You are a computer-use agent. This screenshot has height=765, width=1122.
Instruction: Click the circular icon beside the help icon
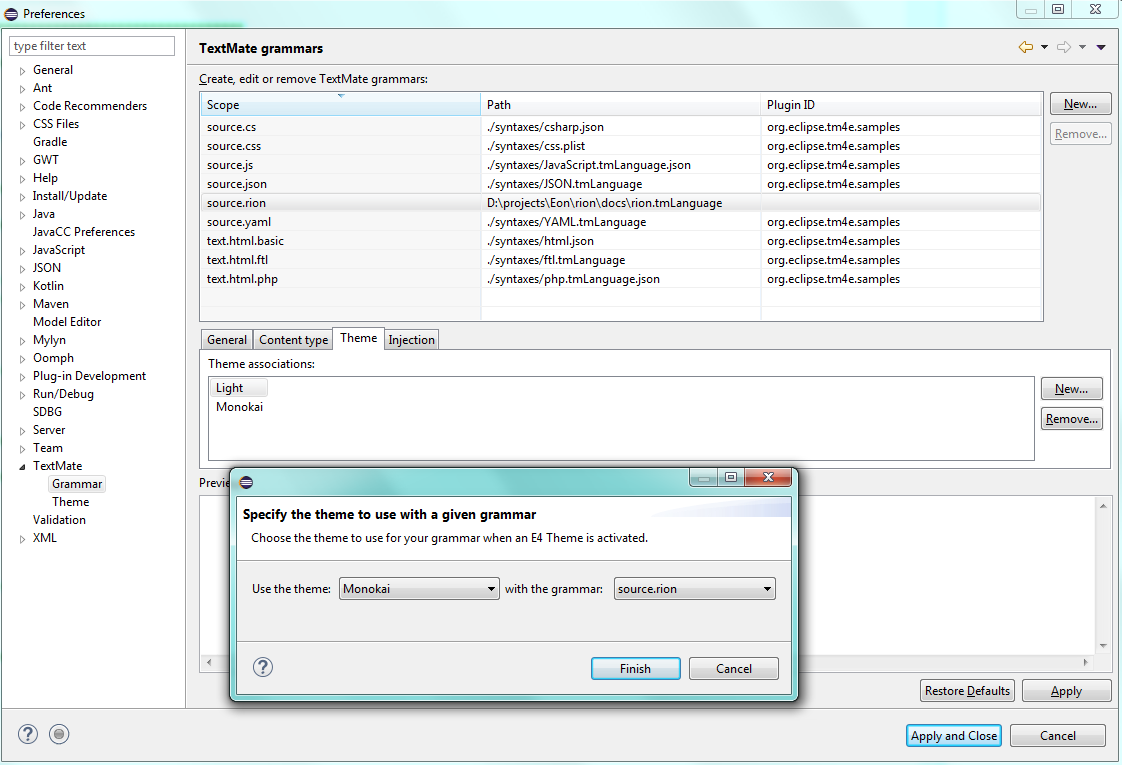coord(59,734)
